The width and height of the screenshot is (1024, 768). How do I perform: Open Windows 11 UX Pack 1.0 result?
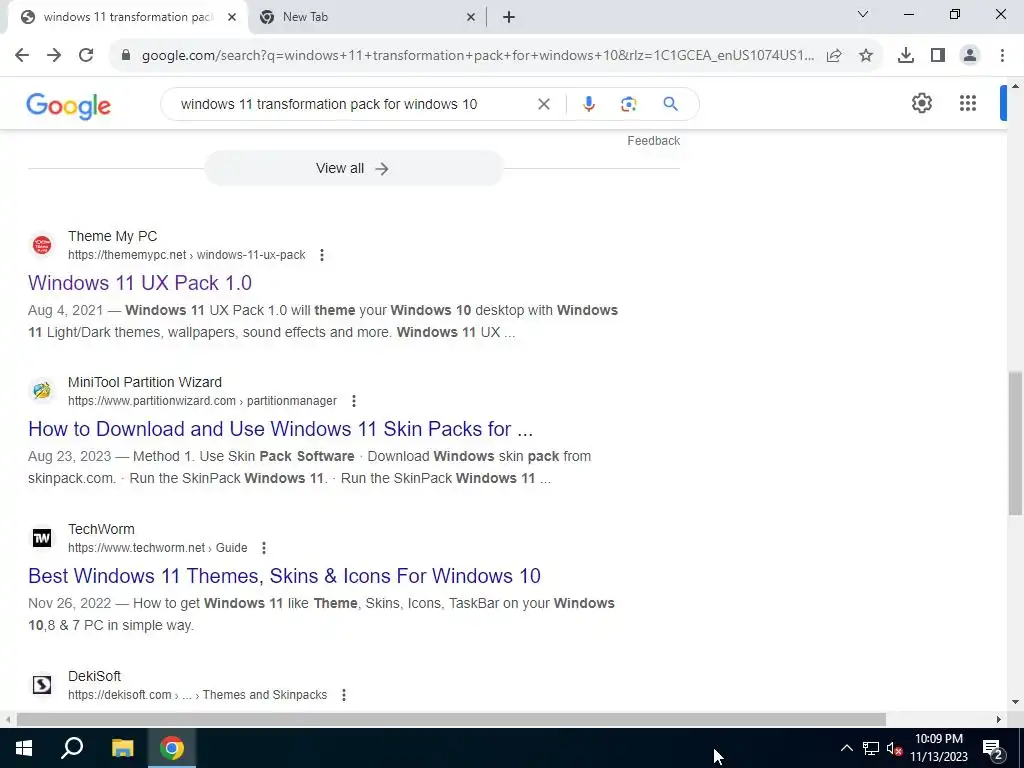(x=140, y=283)
